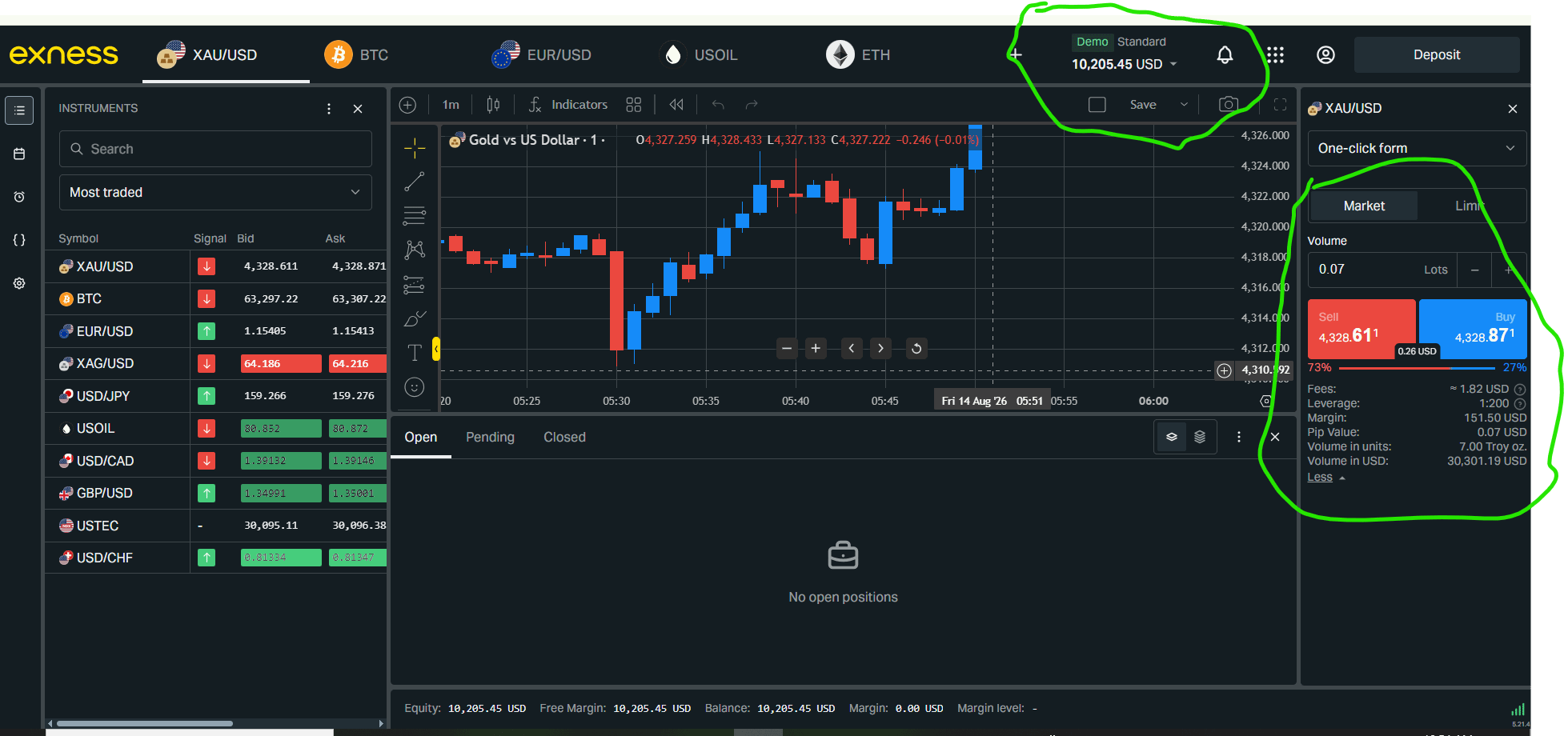Open terminal settings from the sidebar gear
Screen dimensions: 1568x736
click(19, 283)
